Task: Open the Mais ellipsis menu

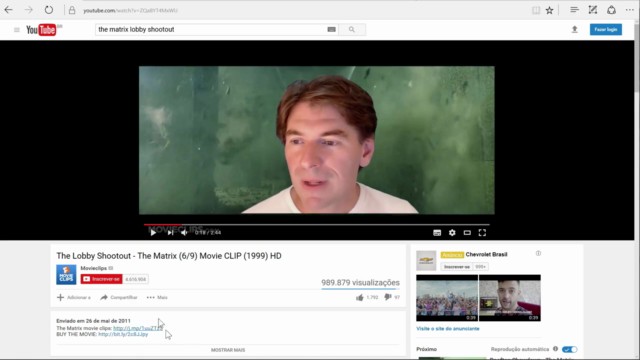Action: [157, 298]
